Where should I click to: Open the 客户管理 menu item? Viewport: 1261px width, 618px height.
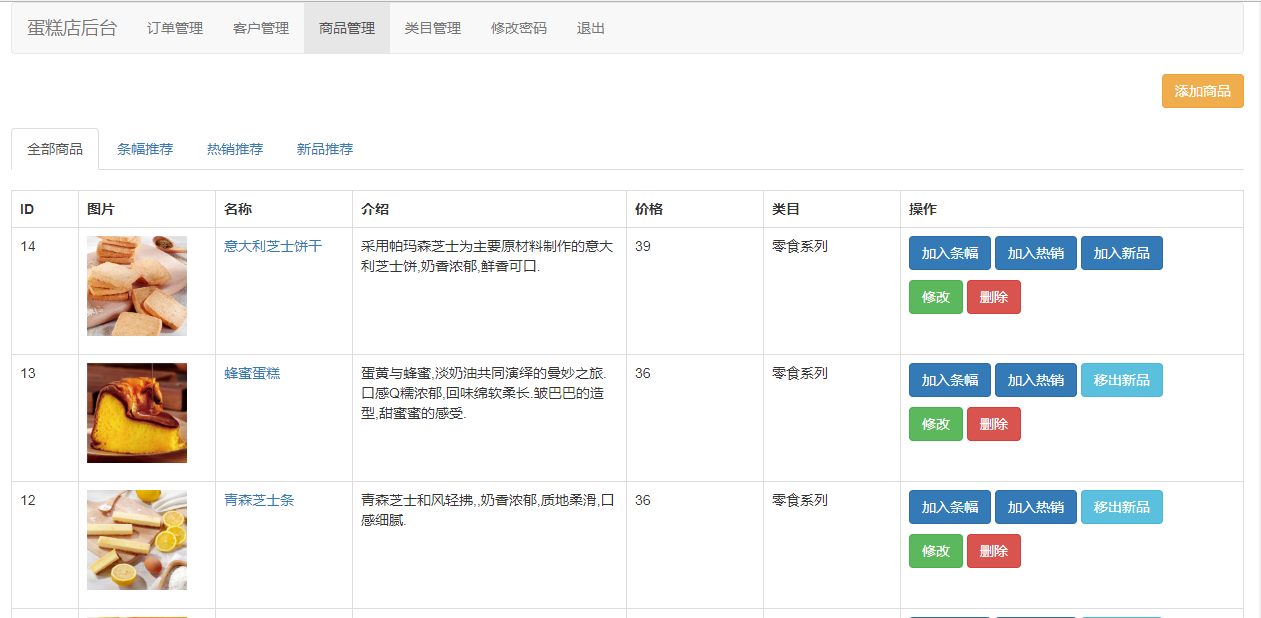pyautogui.click(x=261, y=28)
